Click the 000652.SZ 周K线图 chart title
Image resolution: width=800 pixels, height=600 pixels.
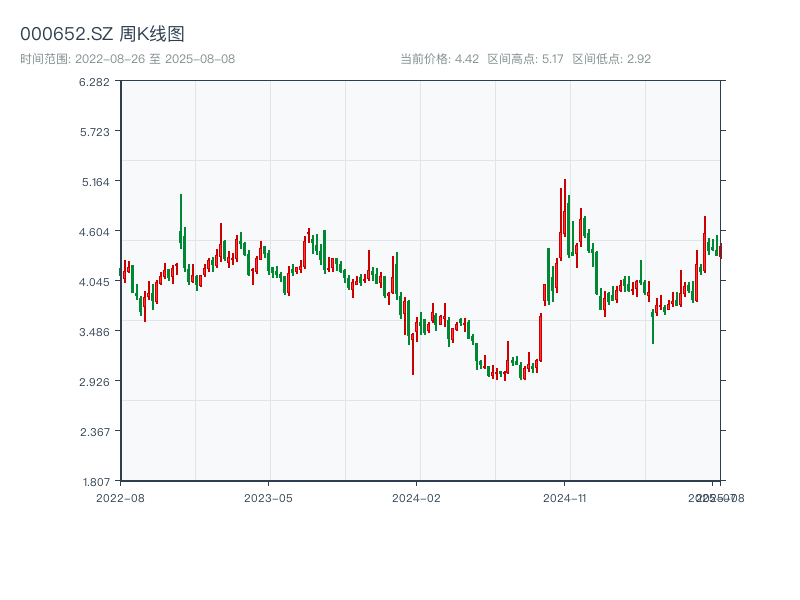pyautogui.click(x=102, y=34)
